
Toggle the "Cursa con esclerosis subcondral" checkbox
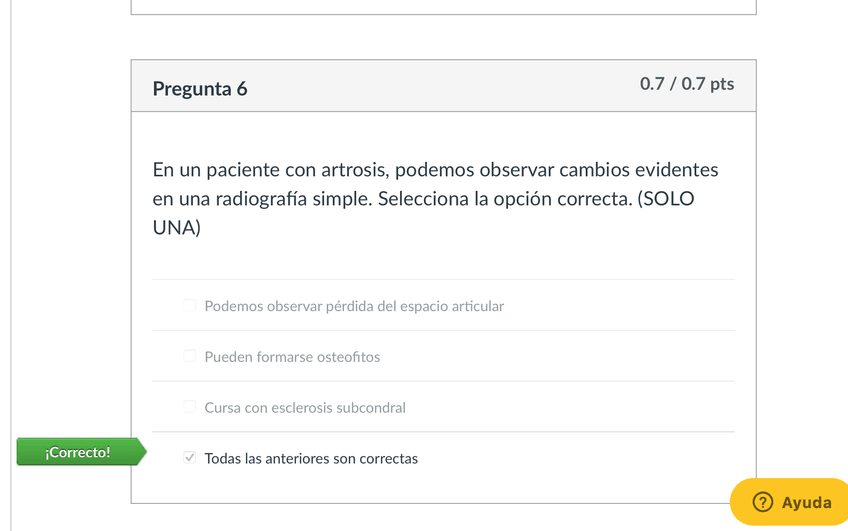click(189, 407)
